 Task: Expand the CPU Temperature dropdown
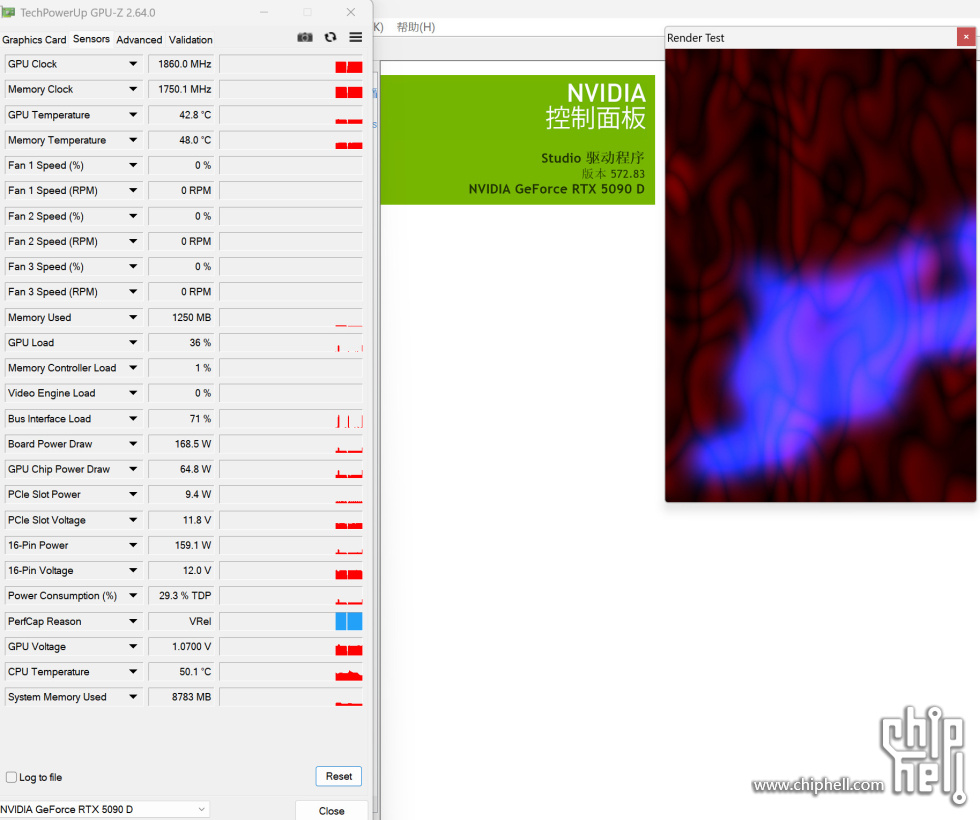(x=133, y=672)
